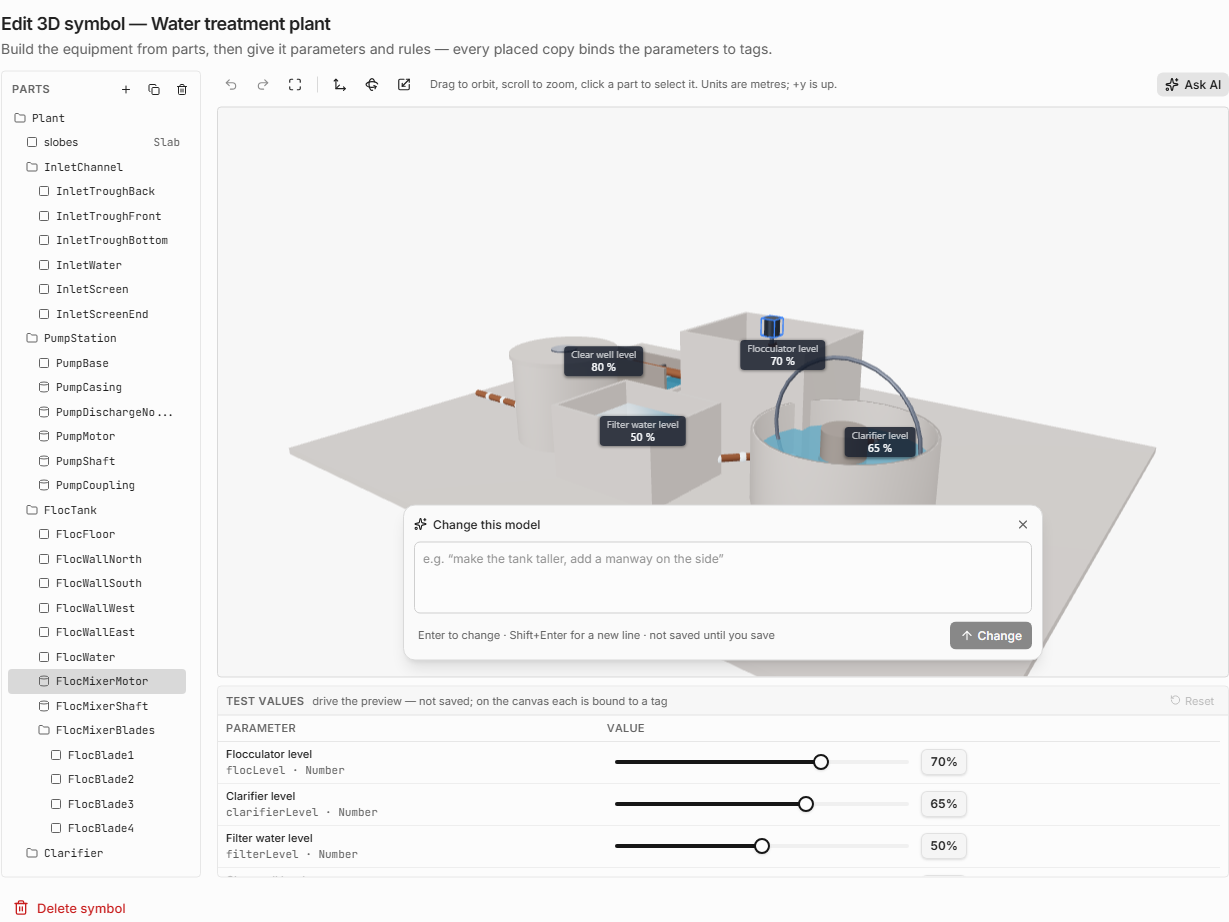The image size is (1229, 922).
Task: Click the model change prompt text box
Action: (723, 577)
